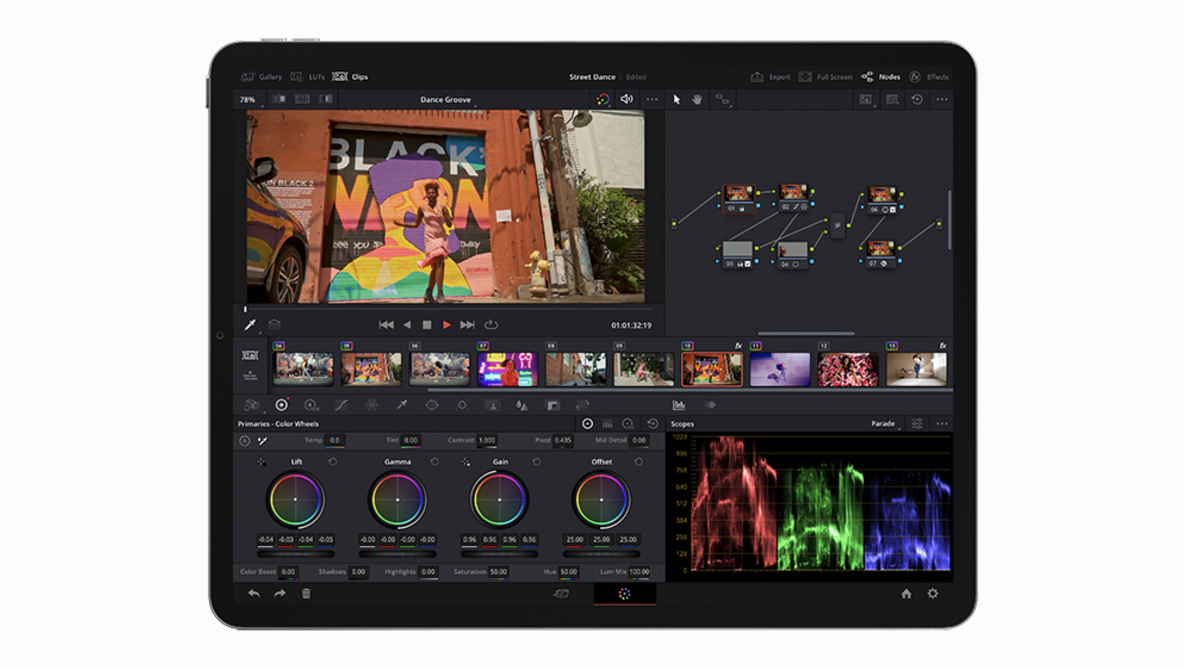Image resolution: width=1185 pixels, height=670 pixels.
Task: Reset the Offset wheel
Action: [639, 462]
